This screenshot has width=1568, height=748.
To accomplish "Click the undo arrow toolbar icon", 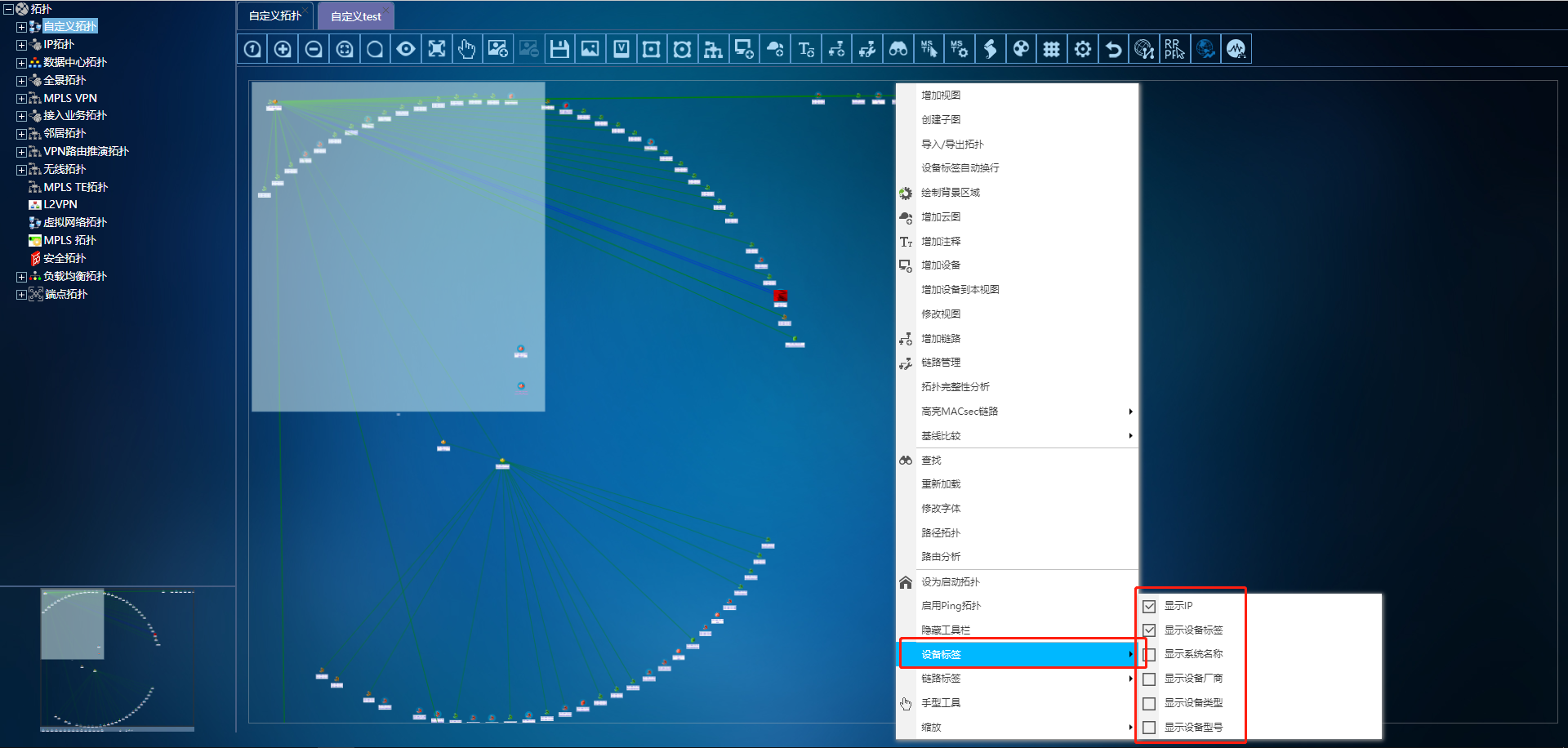I will tap(1113, 49).
